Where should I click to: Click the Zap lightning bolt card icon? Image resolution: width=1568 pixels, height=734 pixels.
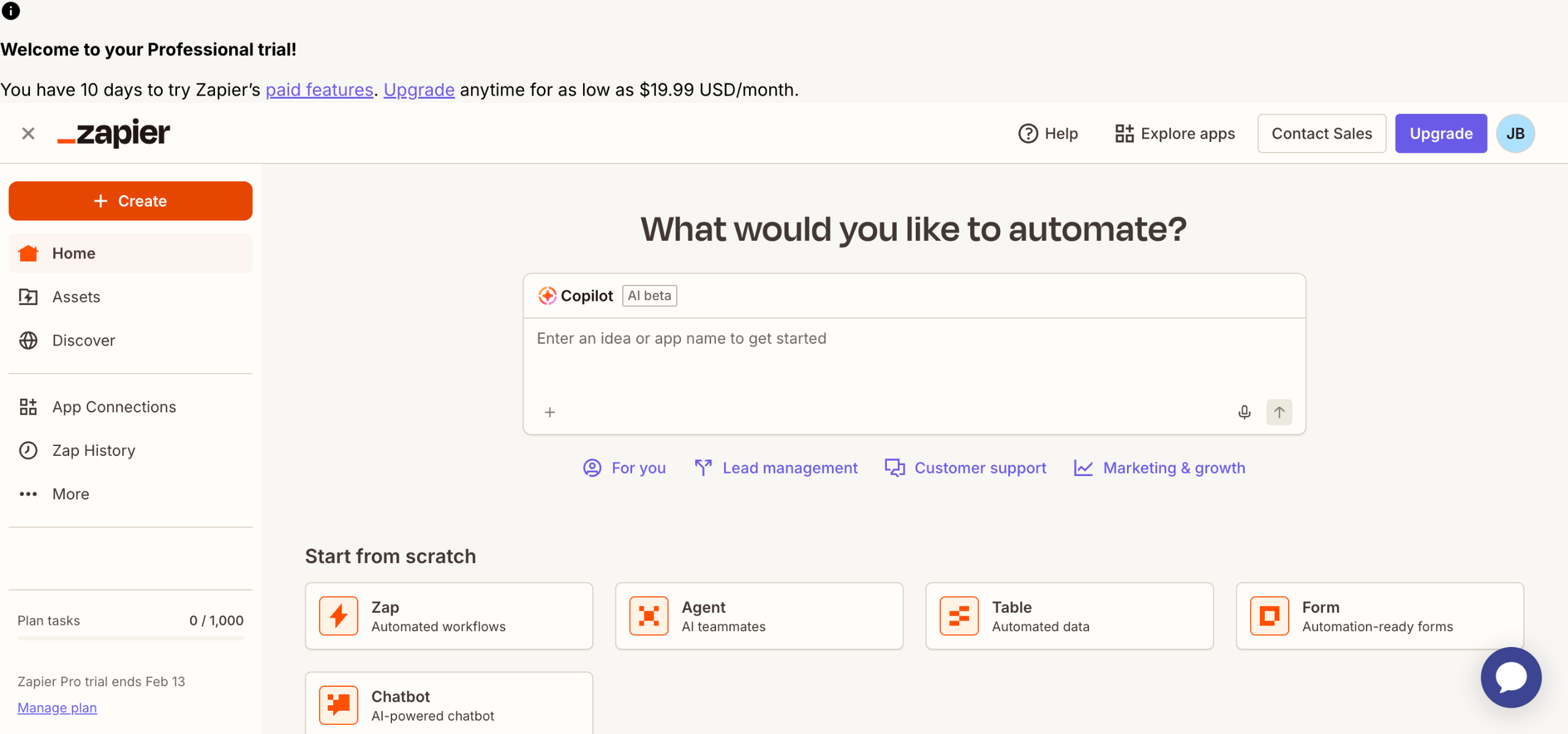click(x=338, y=616)
